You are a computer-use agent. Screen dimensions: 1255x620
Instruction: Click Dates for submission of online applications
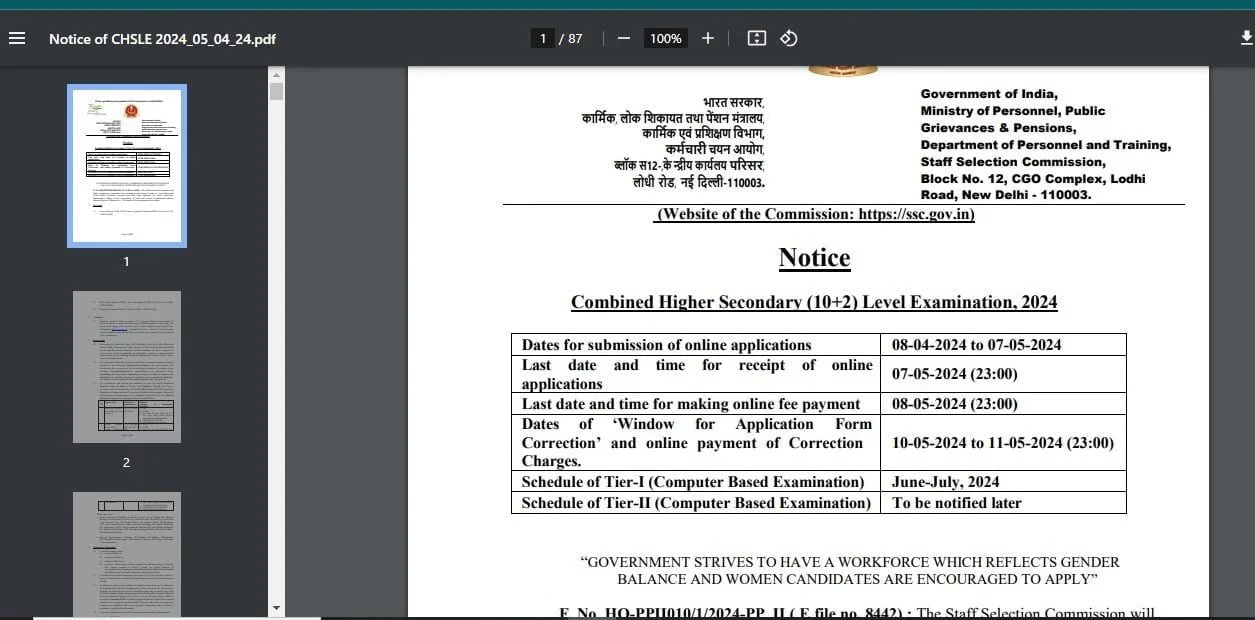[x=667, y=345]
